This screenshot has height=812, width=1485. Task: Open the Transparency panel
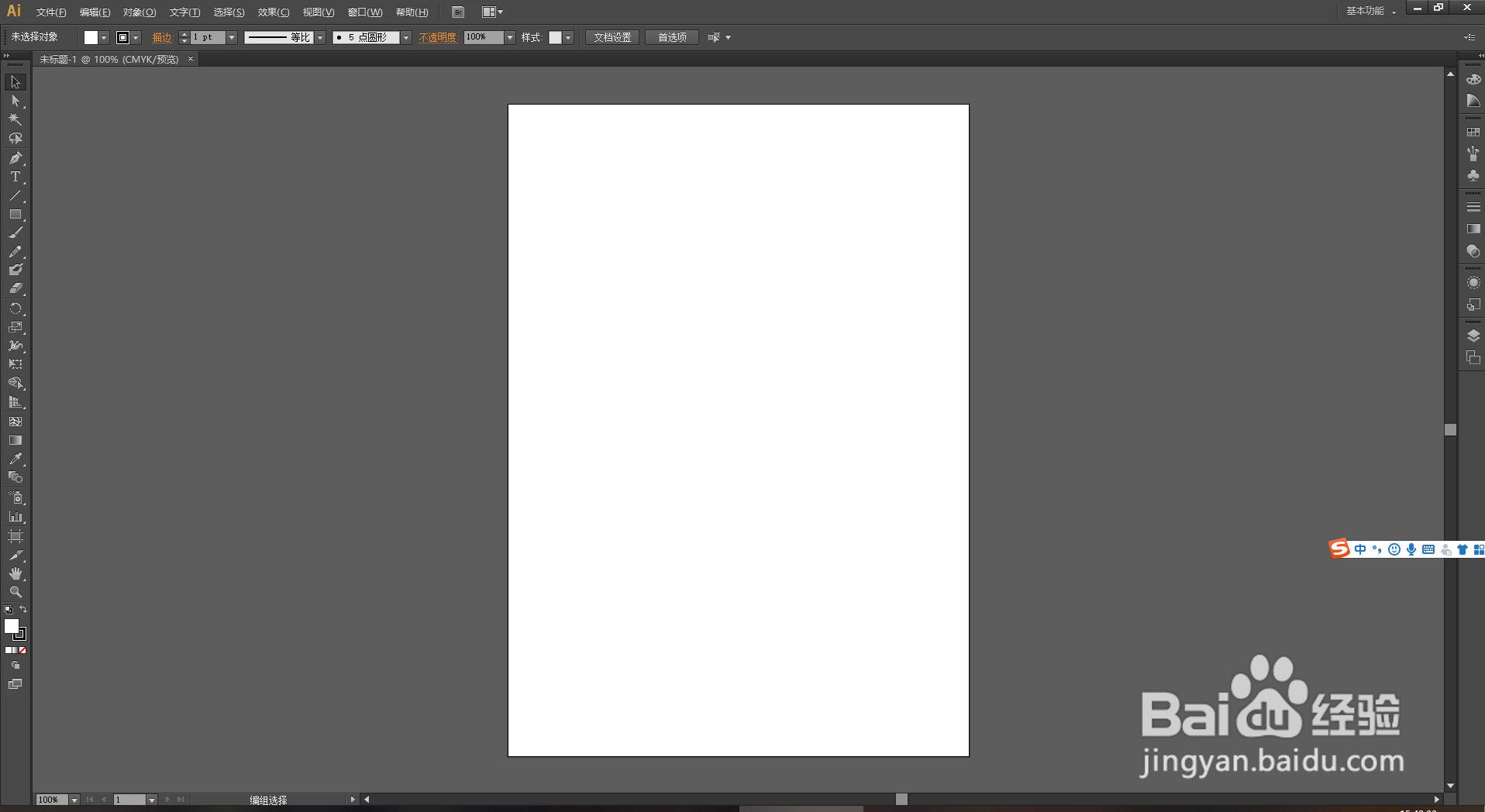(1473, 251)
